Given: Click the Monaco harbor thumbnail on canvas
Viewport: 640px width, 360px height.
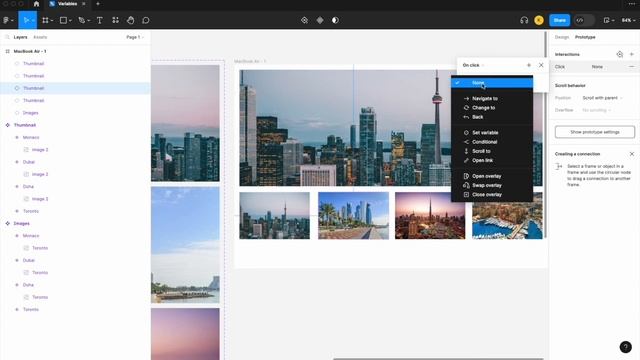Looking at the screenshot, I should 507,216.
